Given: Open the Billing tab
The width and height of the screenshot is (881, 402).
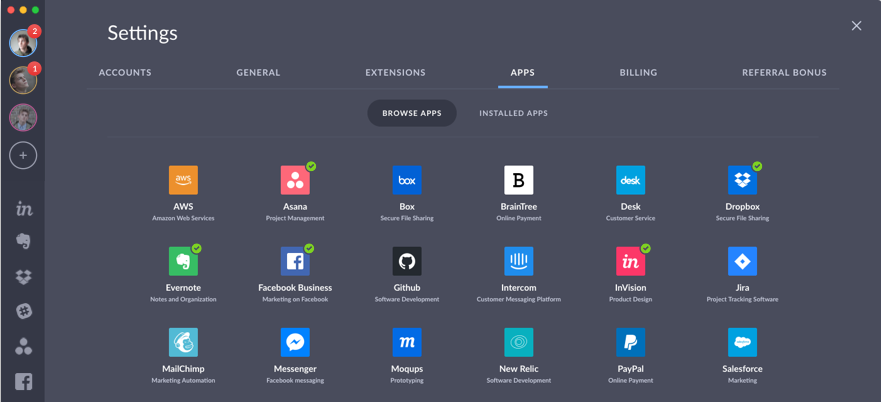Looking at the screenshot, I should [638, 73].
